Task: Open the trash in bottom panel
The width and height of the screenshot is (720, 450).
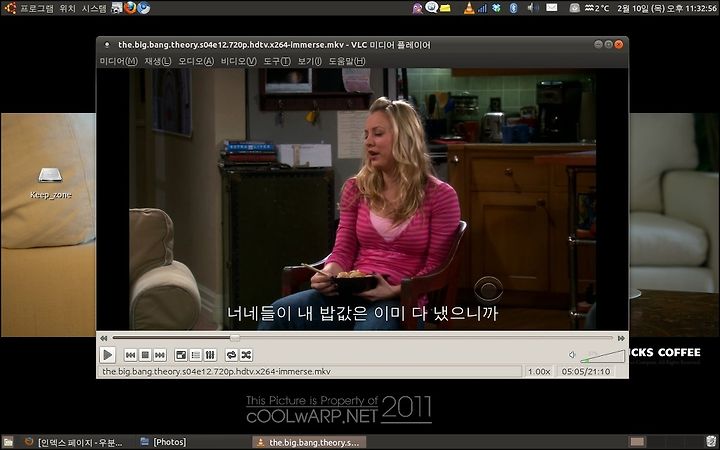Action: click(711, 442)
